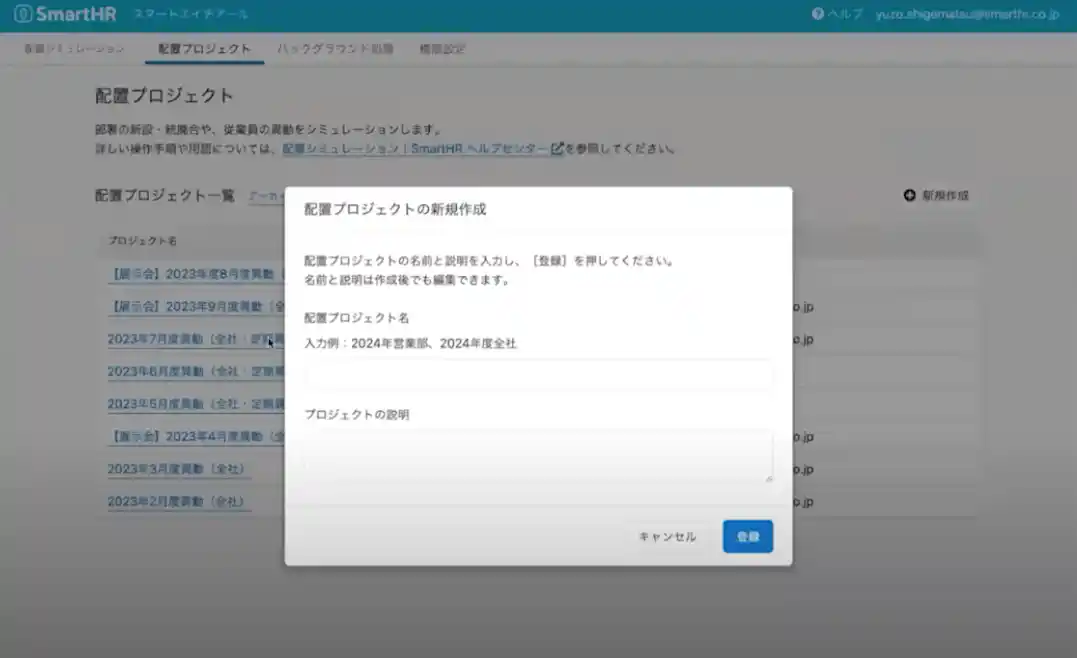Click inside the プロジェクトの説明 text area
Viewport: 1077px width, 658px height.
[x=538, y=456]
